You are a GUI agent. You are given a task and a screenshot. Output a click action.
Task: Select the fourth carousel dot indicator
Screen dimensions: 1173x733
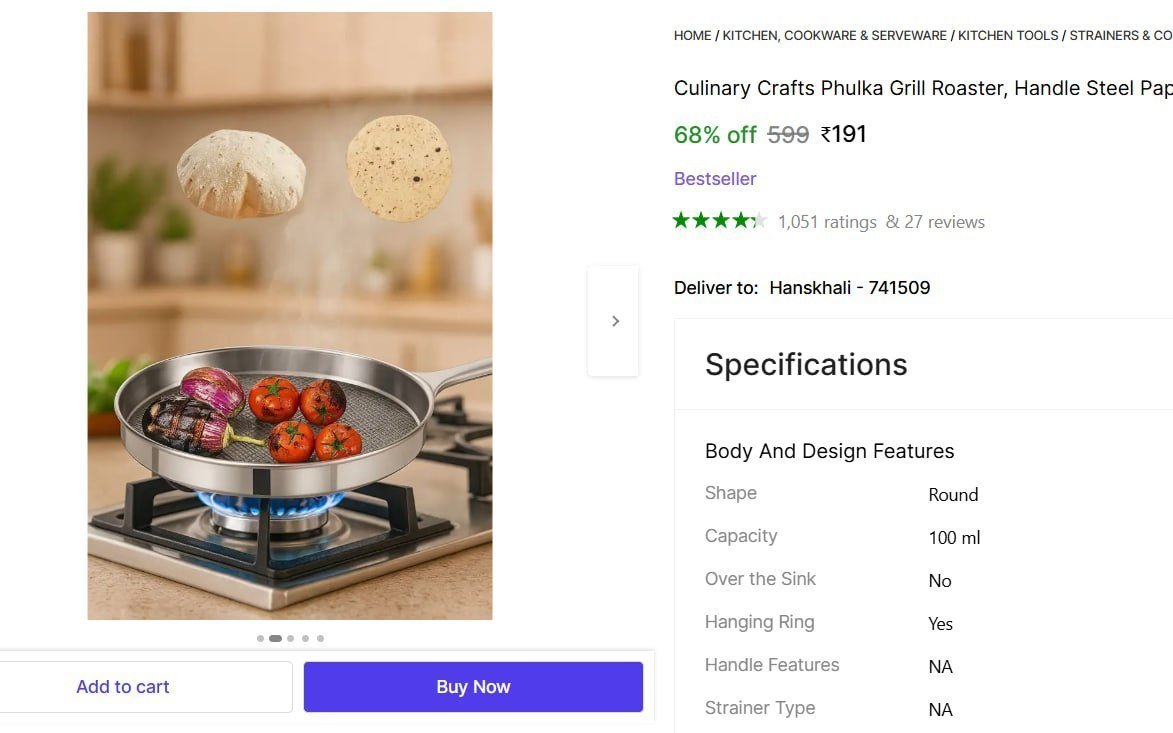coord(305,639)
